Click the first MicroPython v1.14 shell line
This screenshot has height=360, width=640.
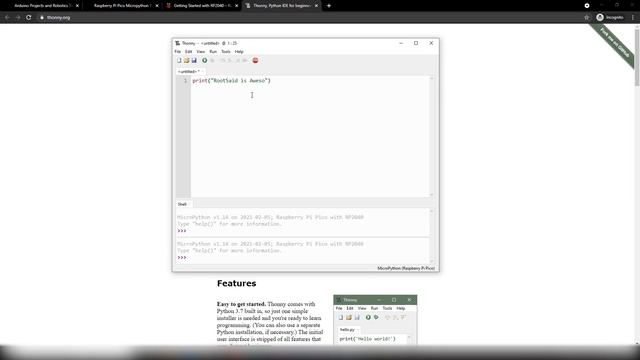pos(270,217)
